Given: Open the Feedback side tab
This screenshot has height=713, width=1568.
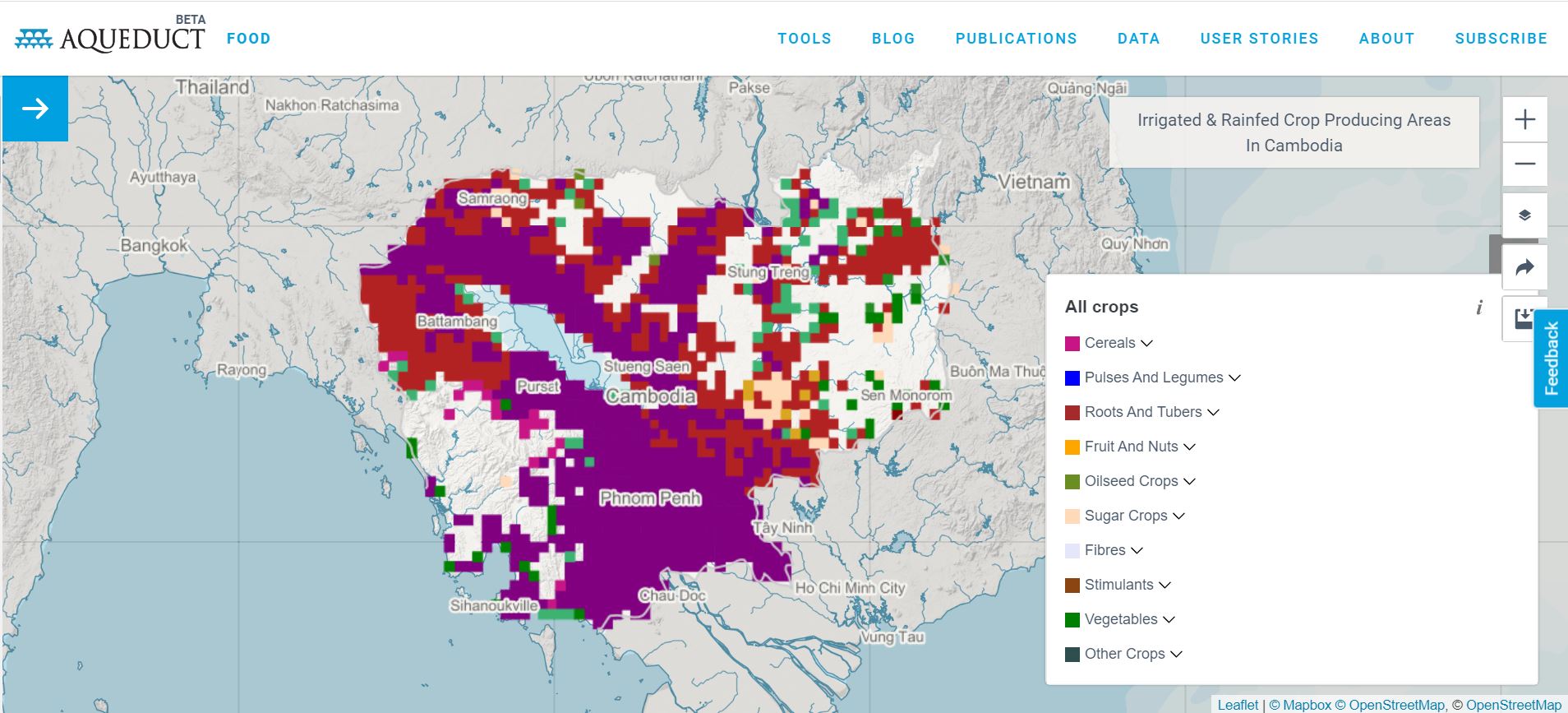Looking at the screenshot, I should 1551,359.
